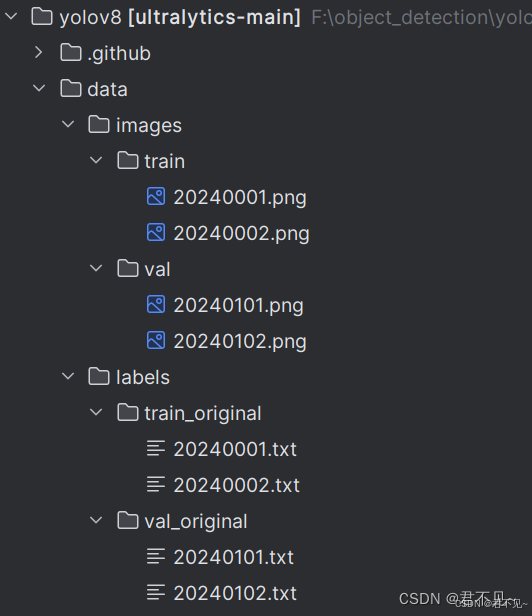Screen dimensions: 532x616
Task: Click the image icon of 20240001.png
Action: (x=156, y=196)
